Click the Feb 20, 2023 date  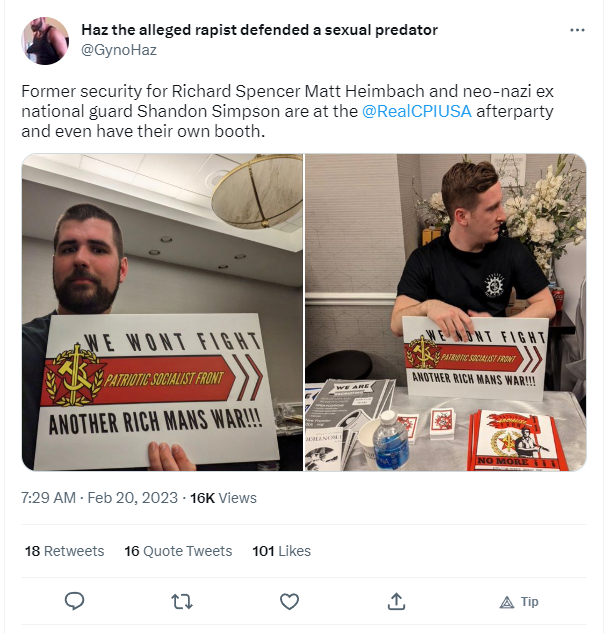pos(133,498)
